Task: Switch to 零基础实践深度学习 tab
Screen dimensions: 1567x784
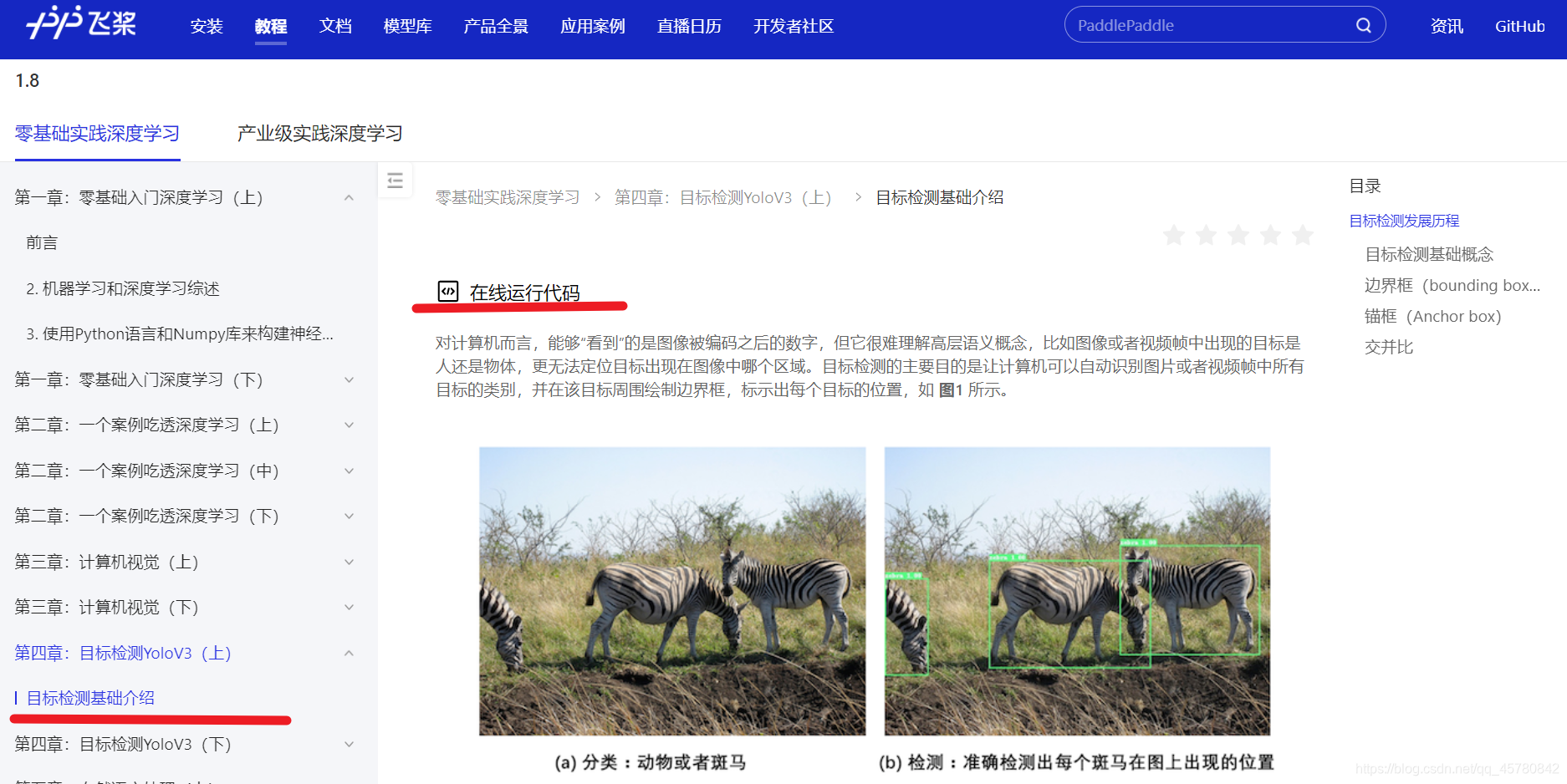Action: click(97, 134)
